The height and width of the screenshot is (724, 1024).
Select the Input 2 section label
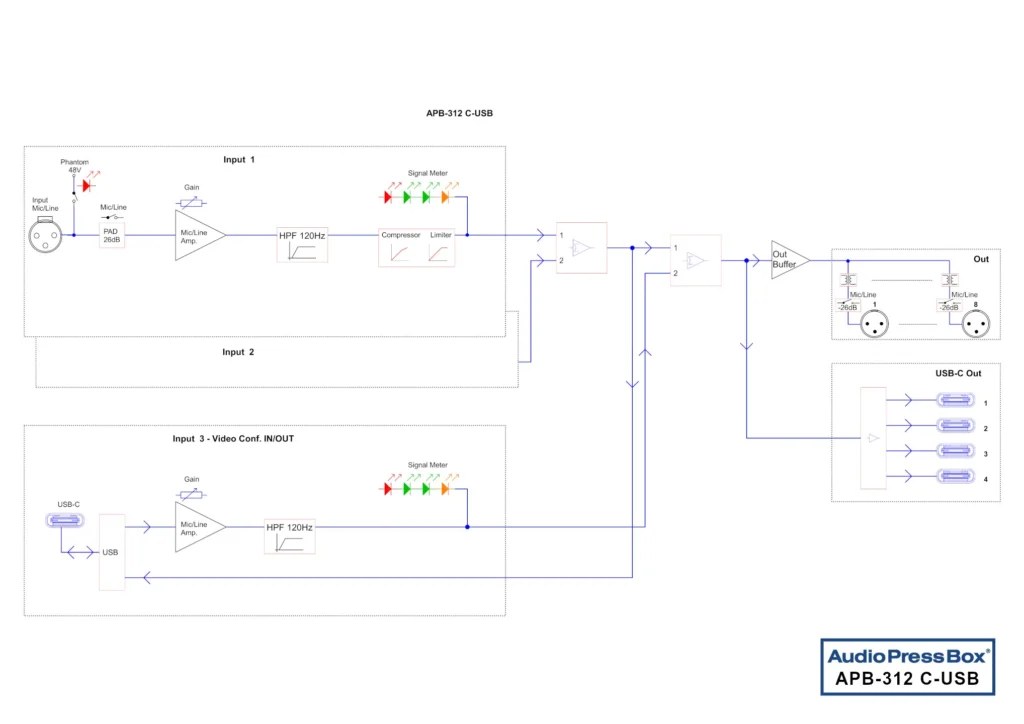click(x=238, y=352)
